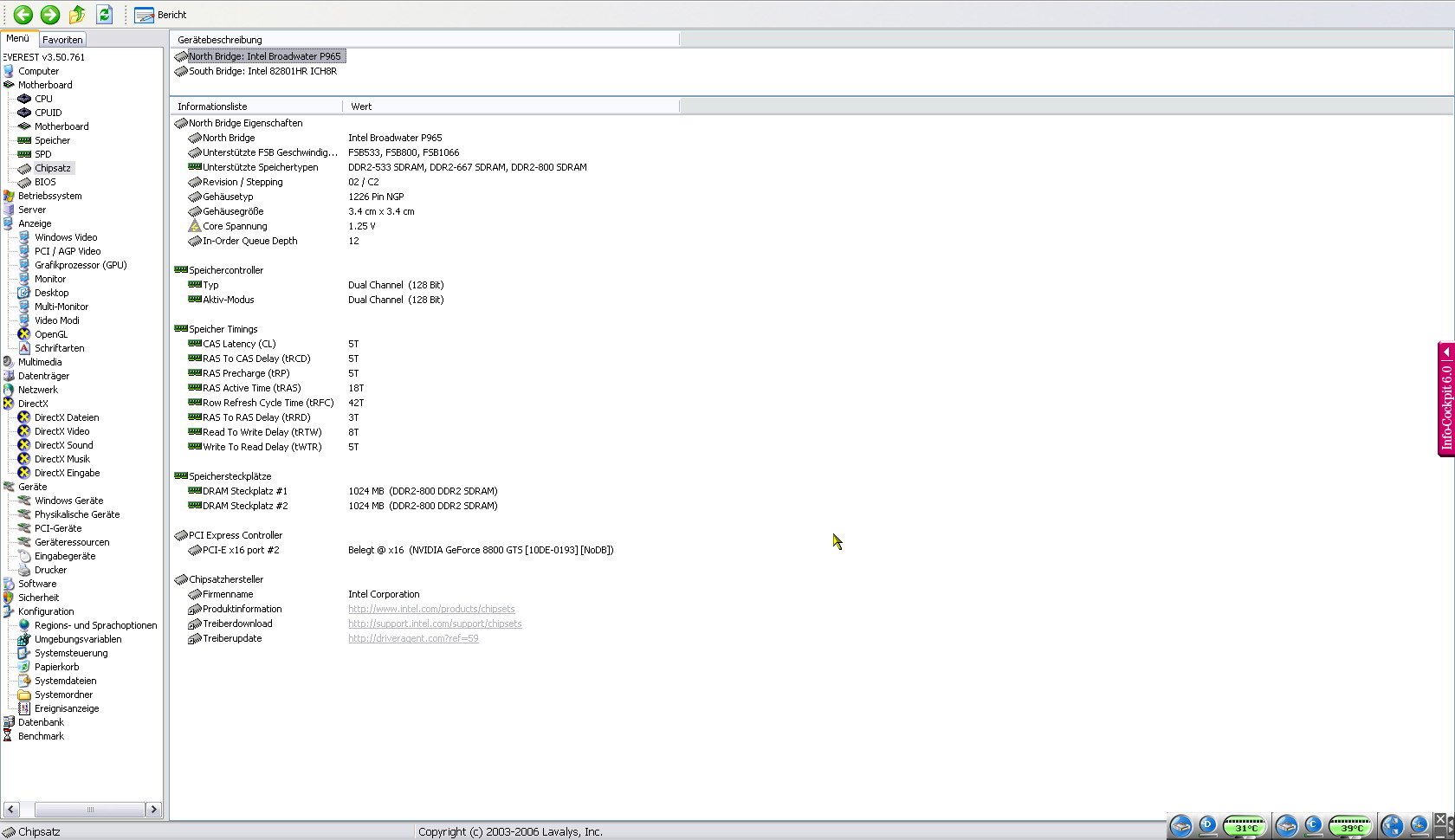
Task: Click the OpenGL icon in tree
Action: pyautogui.click(x=24, y=334)
